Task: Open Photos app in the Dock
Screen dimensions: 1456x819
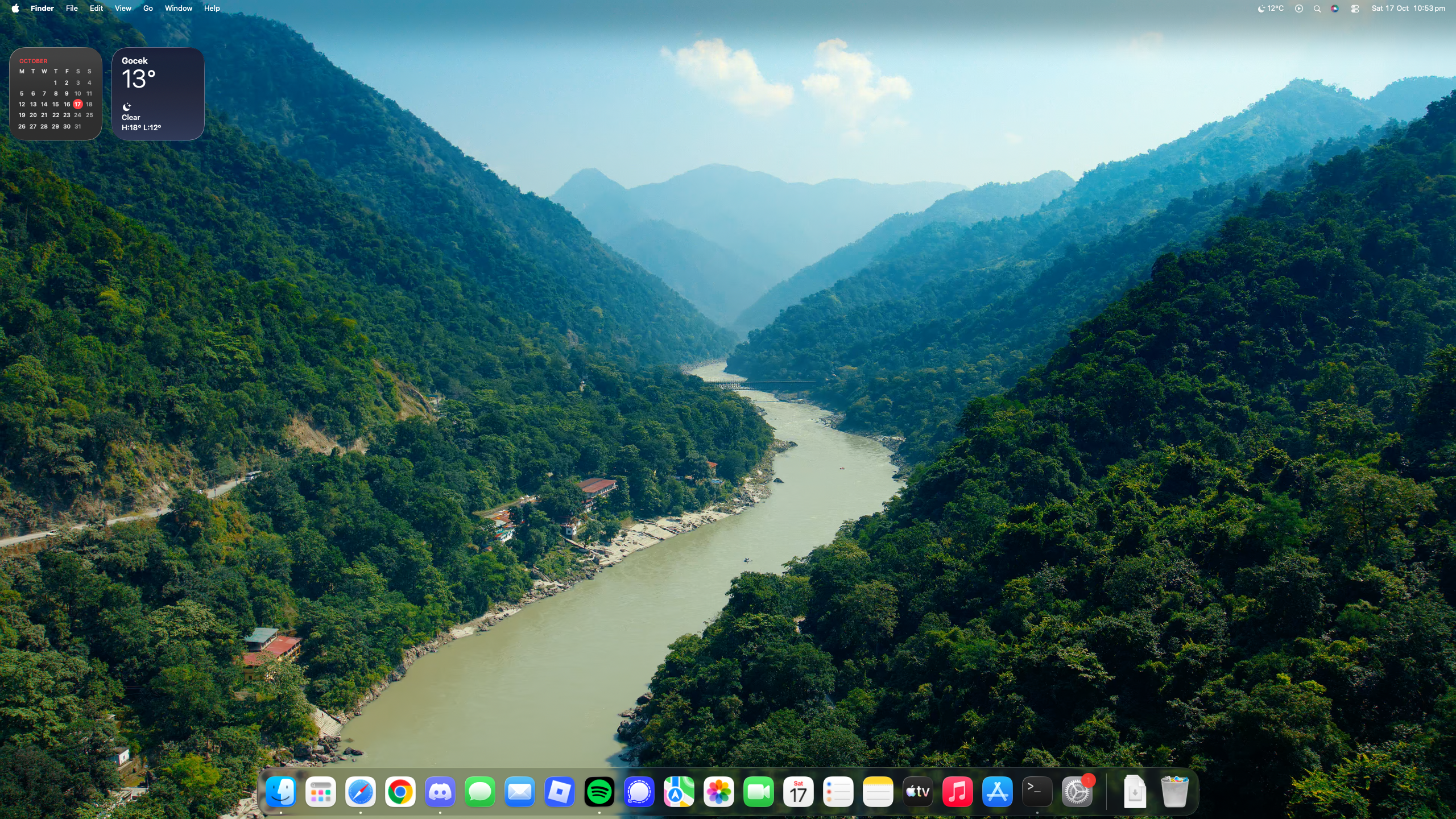Action: (x=719, y=792)
